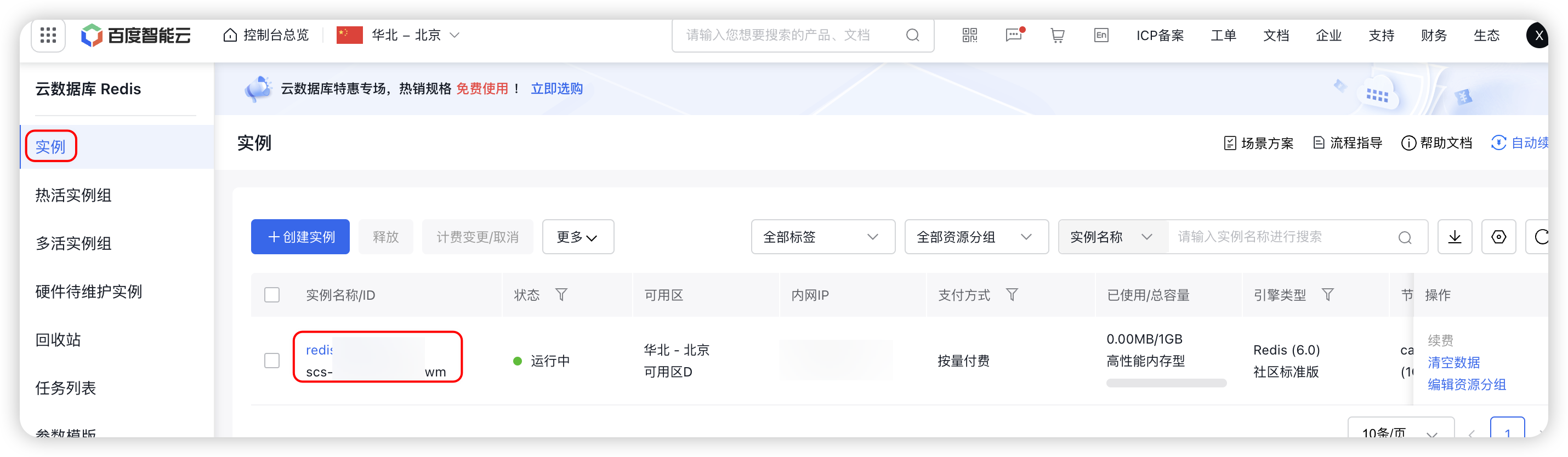Open the 实例名称 search type dropdown
The width and height of the screenshot is (1568, 457).
coord(1113,237)
